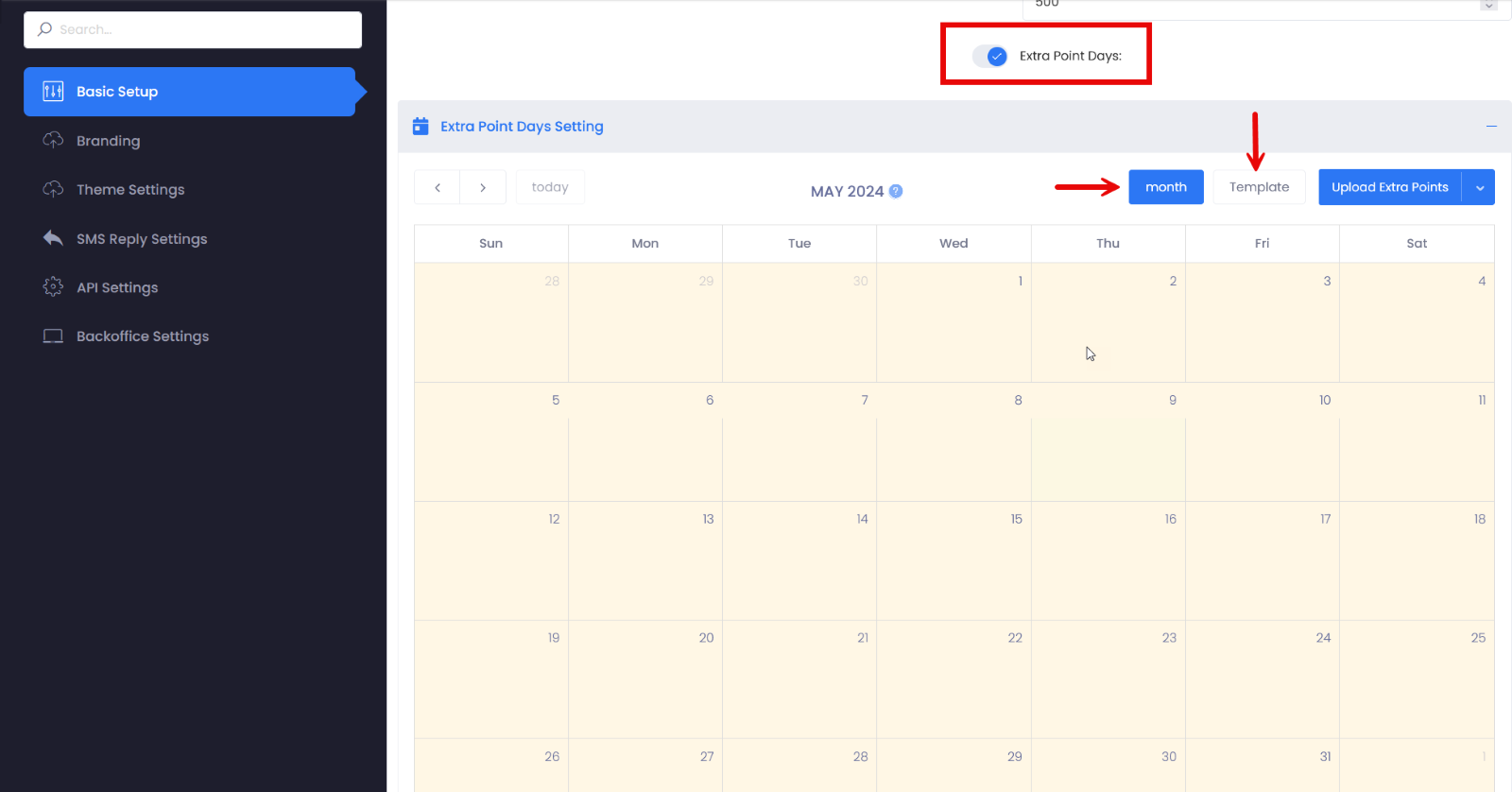The width and height of the screenshot is (1512, 792).
Task: Select May 7 on the calendar
Action: 799,441
